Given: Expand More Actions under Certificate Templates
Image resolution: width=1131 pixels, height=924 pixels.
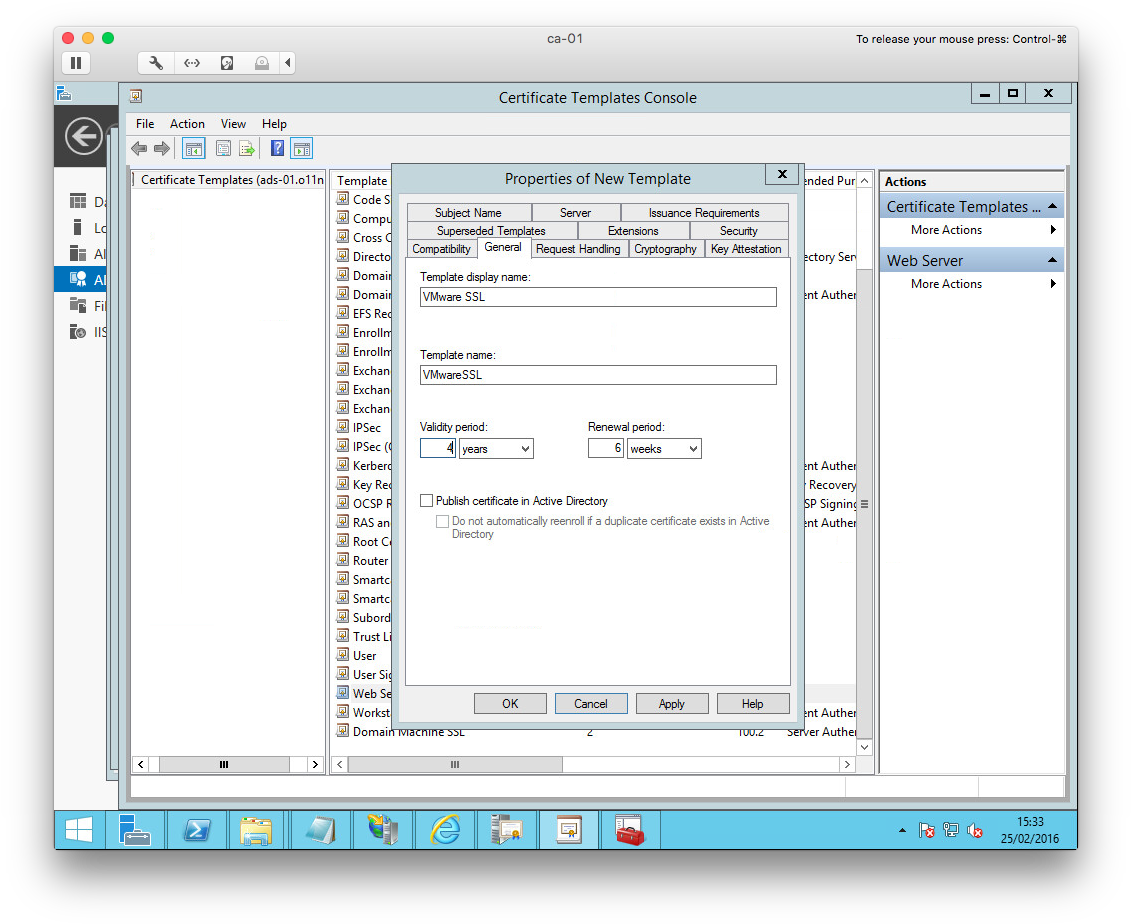Looking at the screenshot, I should point(971,229).
